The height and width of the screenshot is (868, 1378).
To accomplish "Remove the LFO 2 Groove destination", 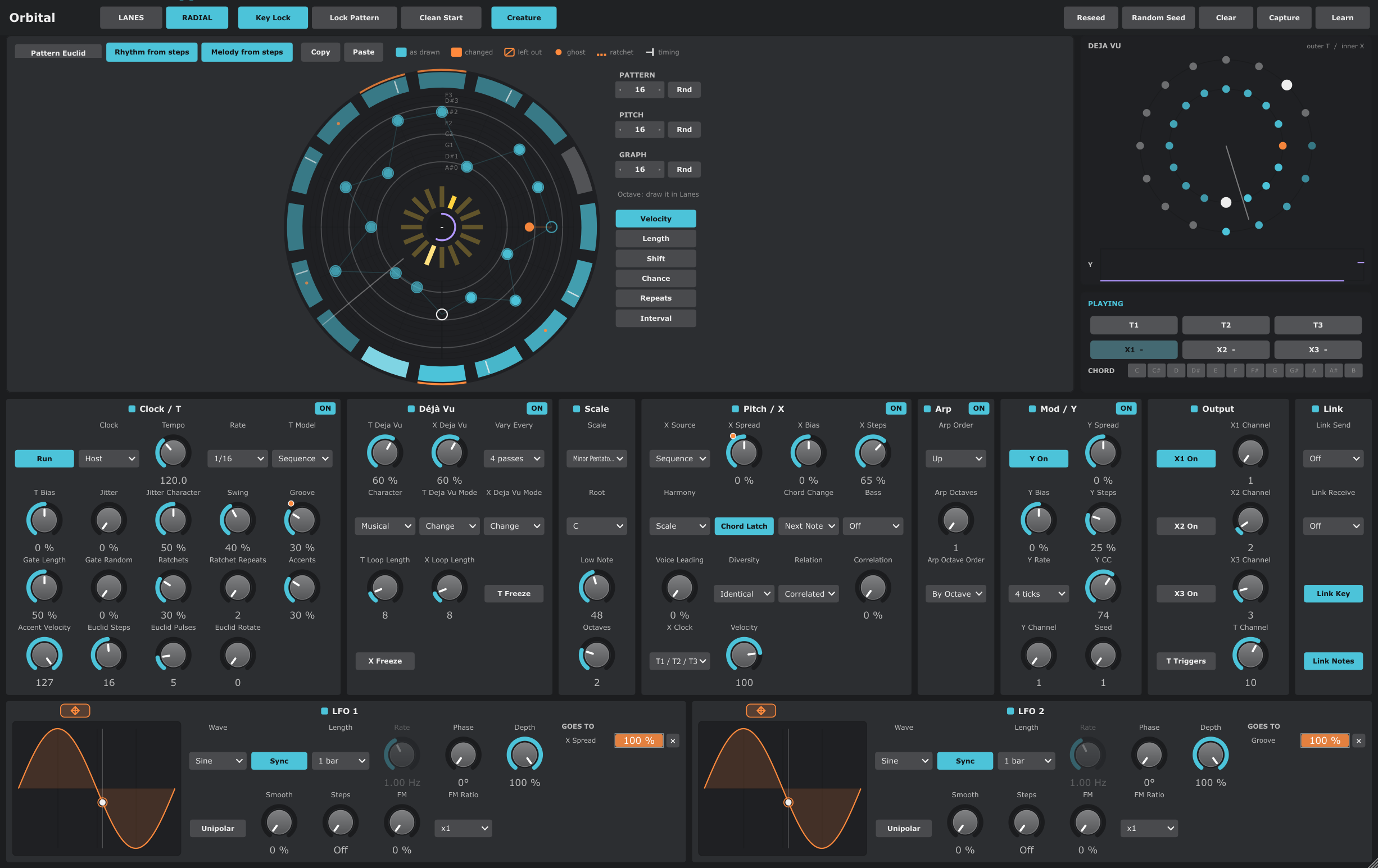I will tap(1358, 740).
